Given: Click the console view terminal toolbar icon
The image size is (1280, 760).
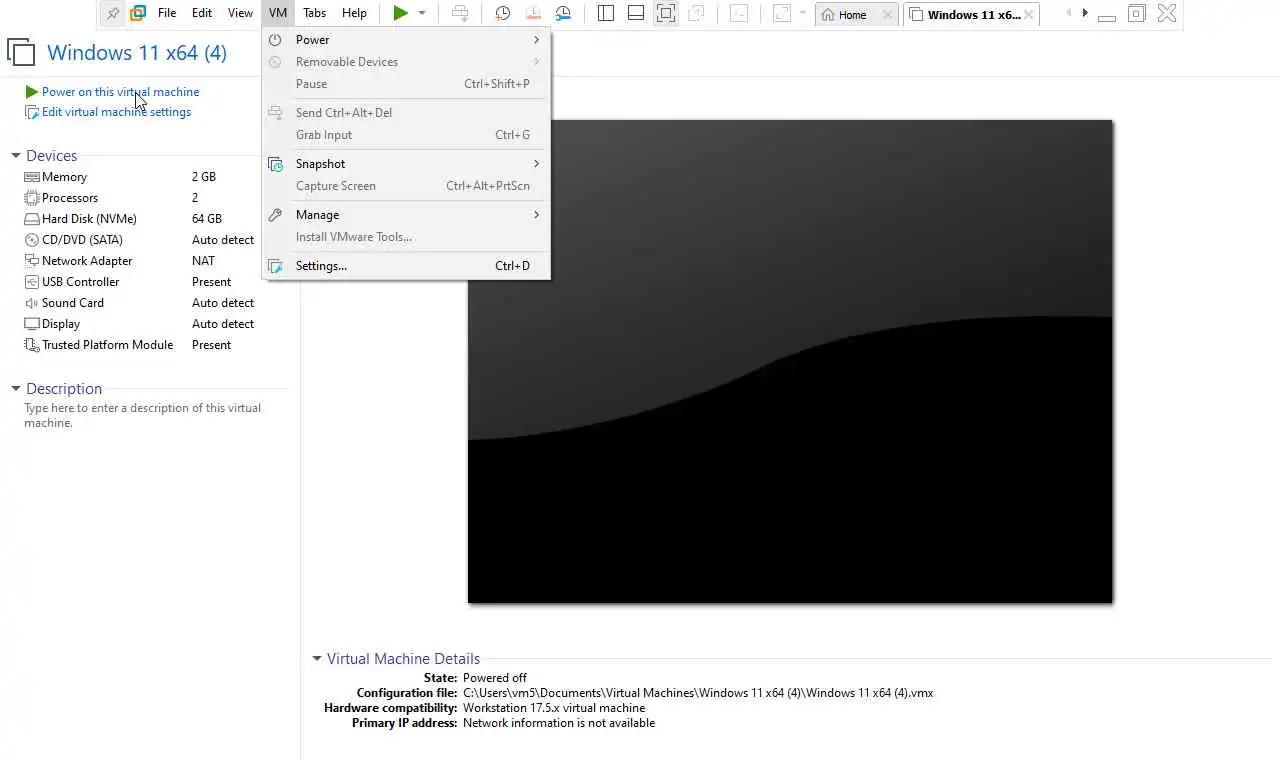Looking at the screenshot, I should point(738,13).
